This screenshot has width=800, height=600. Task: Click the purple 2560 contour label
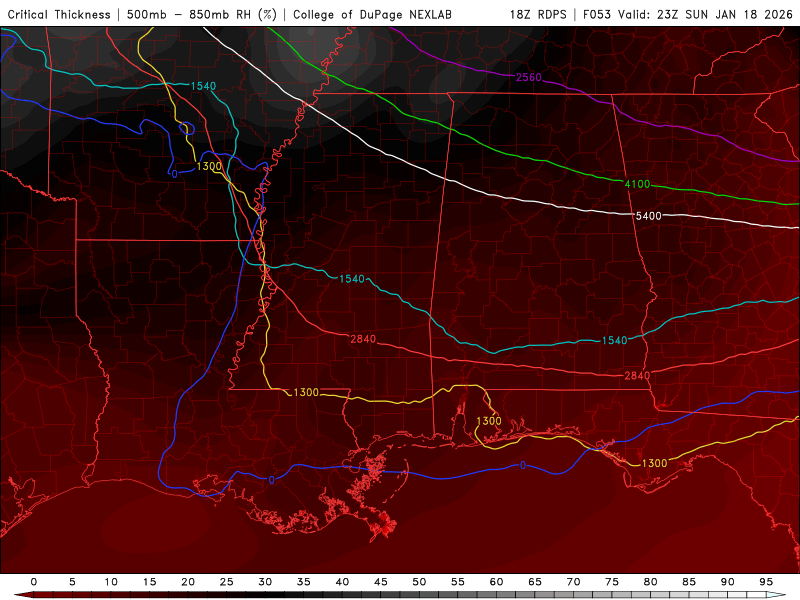[529, 77]
